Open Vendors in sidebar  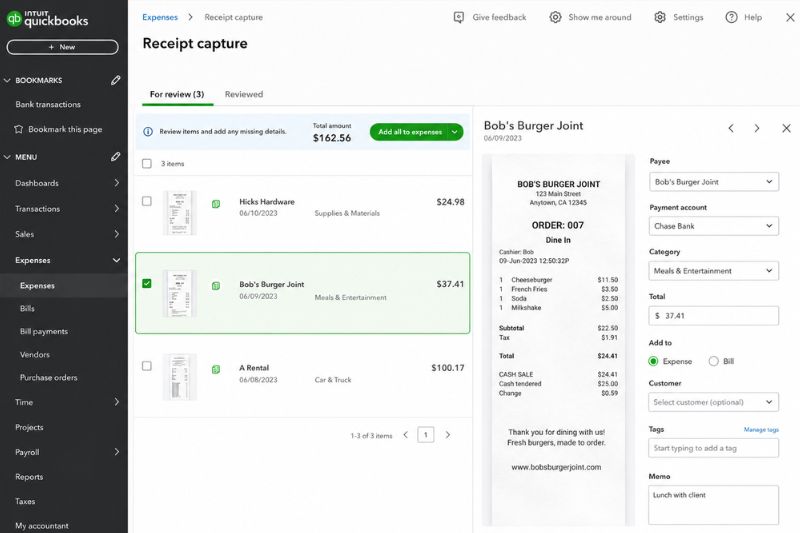pos(35,354)
